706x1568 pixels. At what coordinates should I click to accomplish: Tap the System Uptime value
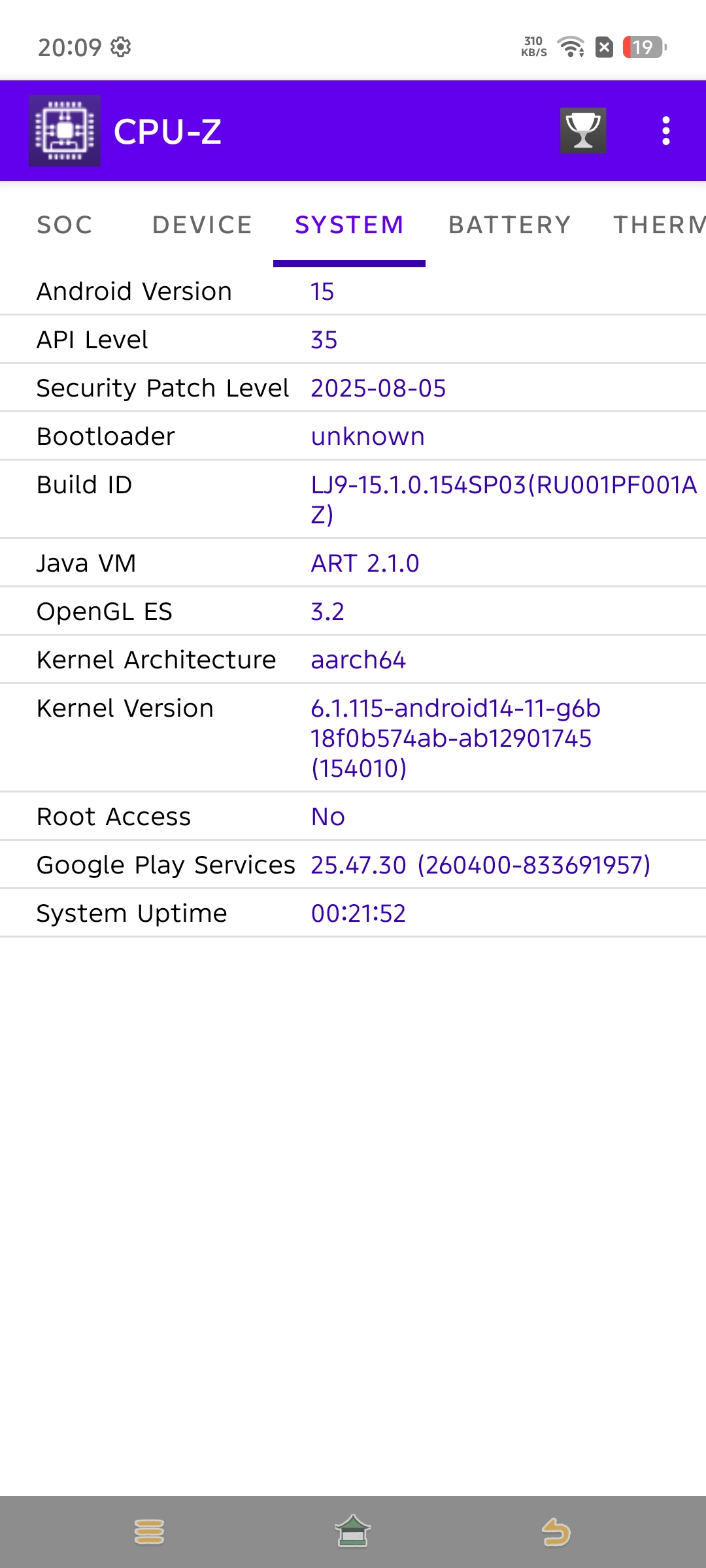(358, 913)
